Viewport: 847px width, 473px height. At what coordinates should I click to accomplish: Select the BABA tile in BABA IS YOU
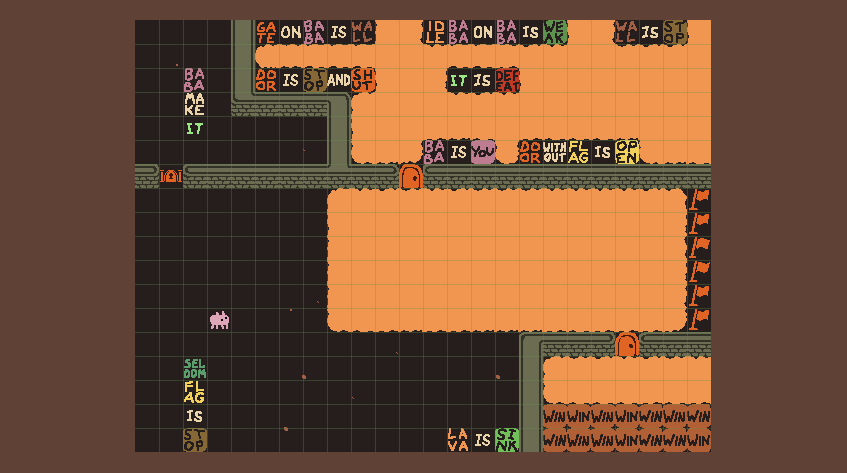(434, 152)
